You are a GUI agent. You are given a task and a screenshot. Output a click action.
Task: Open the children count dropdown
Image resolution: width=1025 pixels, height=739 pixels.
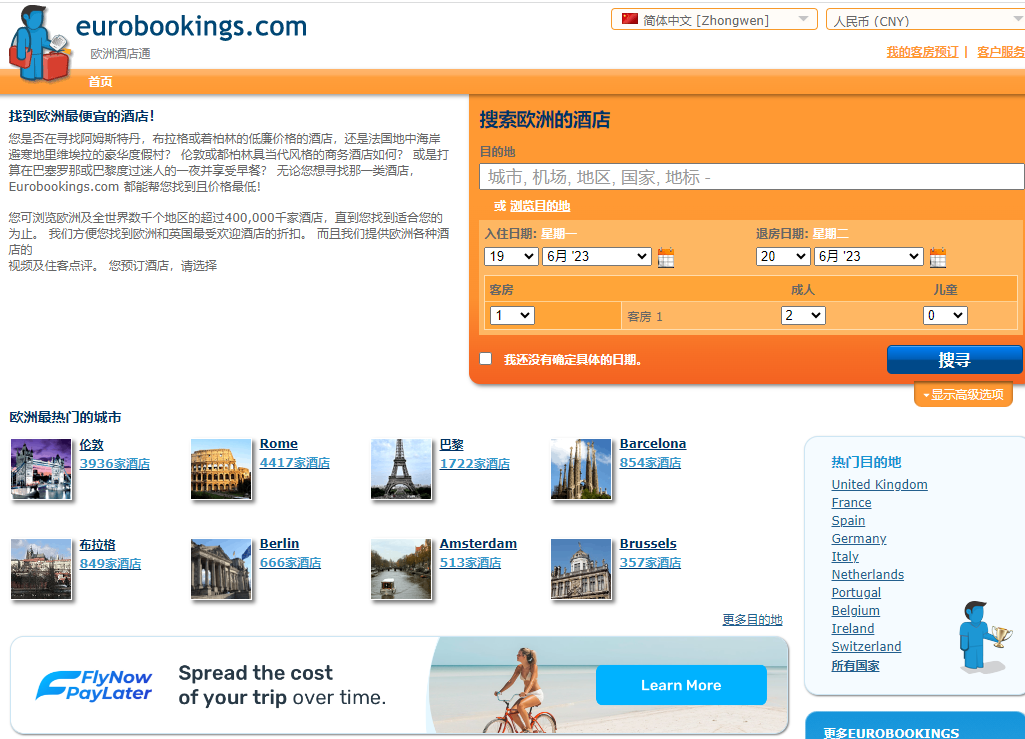click(944, 315)
